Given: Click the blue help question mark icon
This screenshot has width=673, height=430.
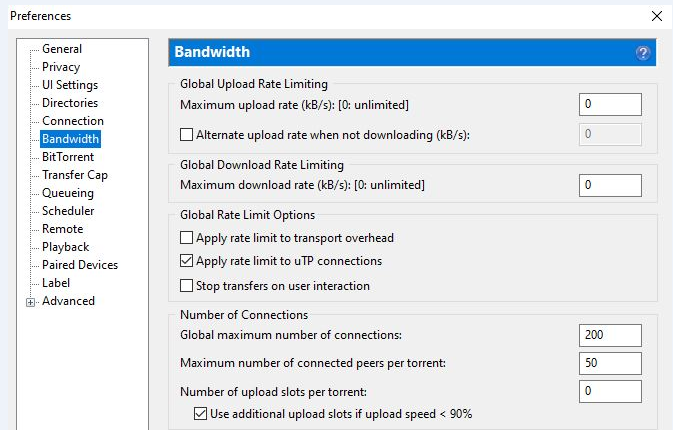Looking at the screenshot, I should (x=643, y=53).
